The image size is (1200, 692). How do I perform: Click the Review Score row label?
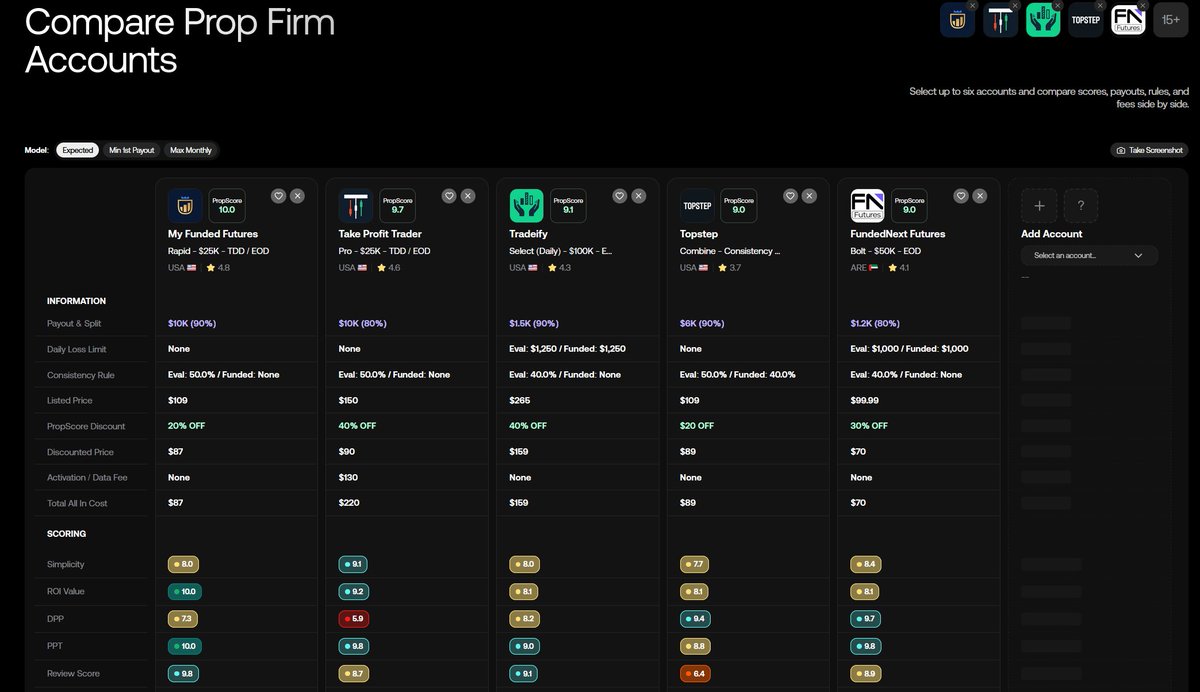(x=74, y=674)
